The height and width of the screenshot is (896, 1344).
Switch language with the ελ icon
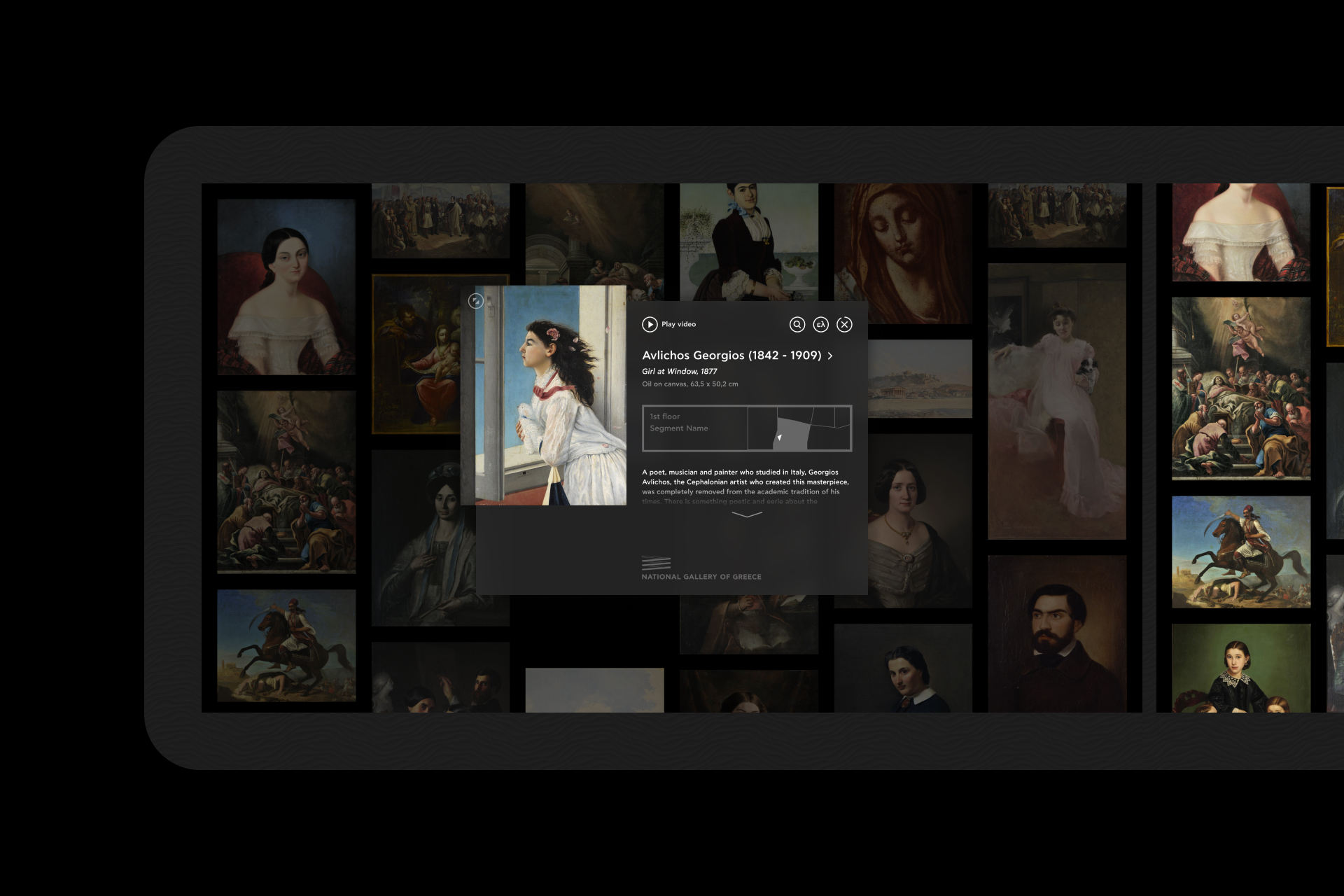point(820,324)
